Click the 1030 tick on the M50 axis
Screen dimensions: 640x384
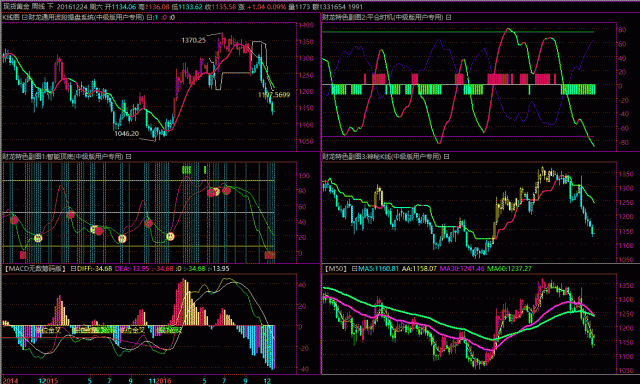point(627,370)
